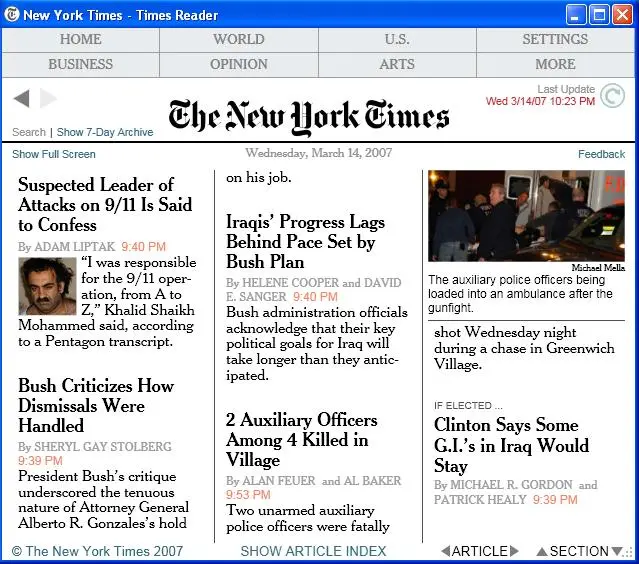Click SHERYL GAY STOLBERG byline
The width and height of the screenshot is (639, 564).
[x=95, y=447]
